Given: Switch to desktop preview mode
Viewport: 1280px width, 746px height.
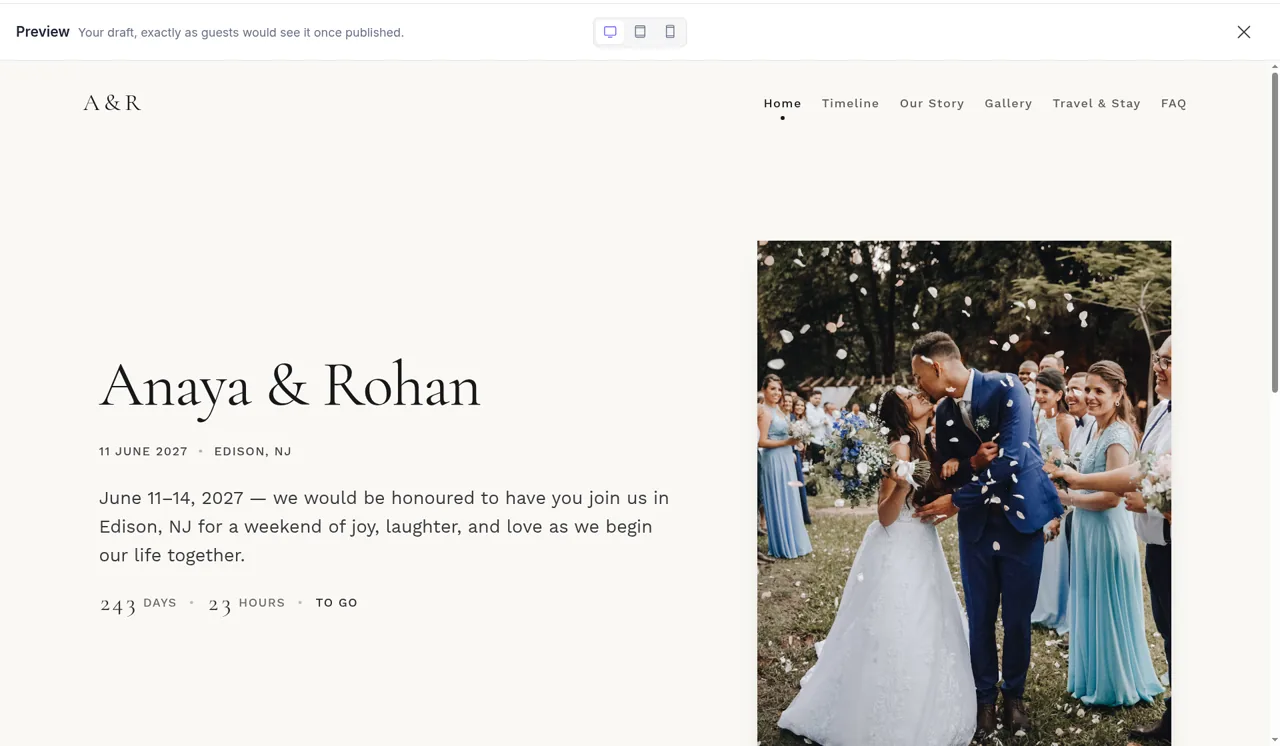Looking at the screenshot, I should (x=610, y=32).
